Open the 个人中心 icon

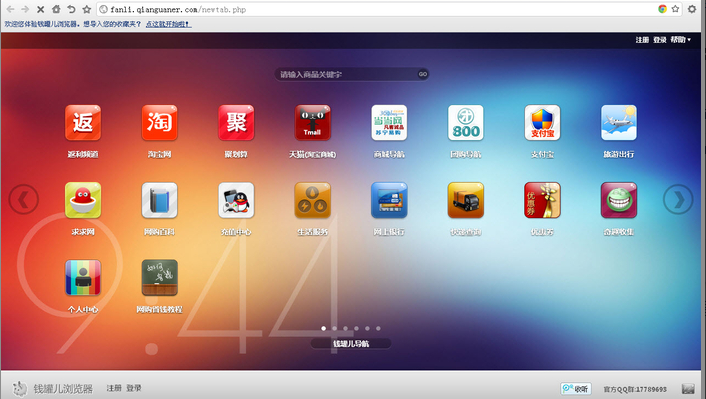(83, 277)
